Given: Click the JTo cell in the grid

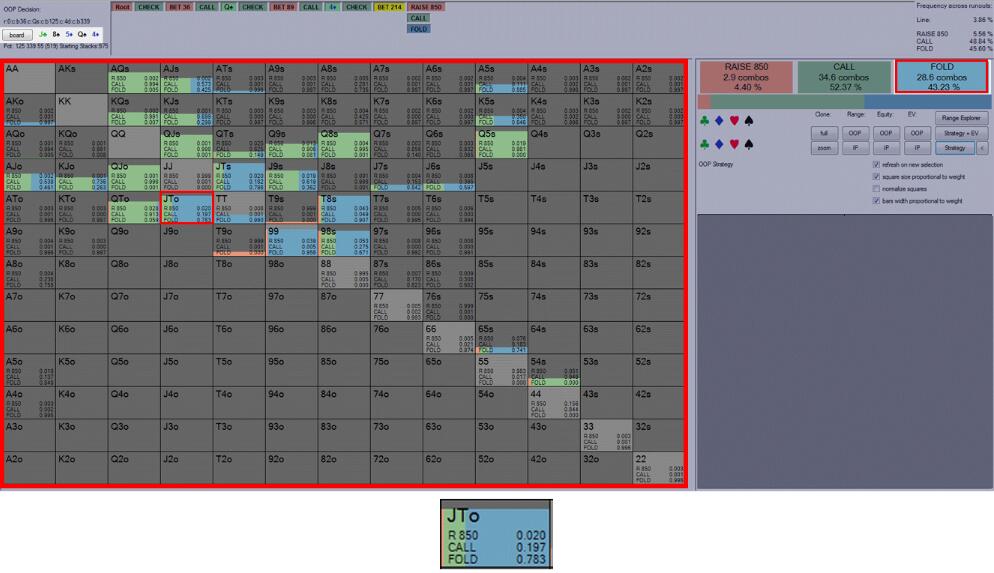Looking at the screenshot, I should (186, 208).
